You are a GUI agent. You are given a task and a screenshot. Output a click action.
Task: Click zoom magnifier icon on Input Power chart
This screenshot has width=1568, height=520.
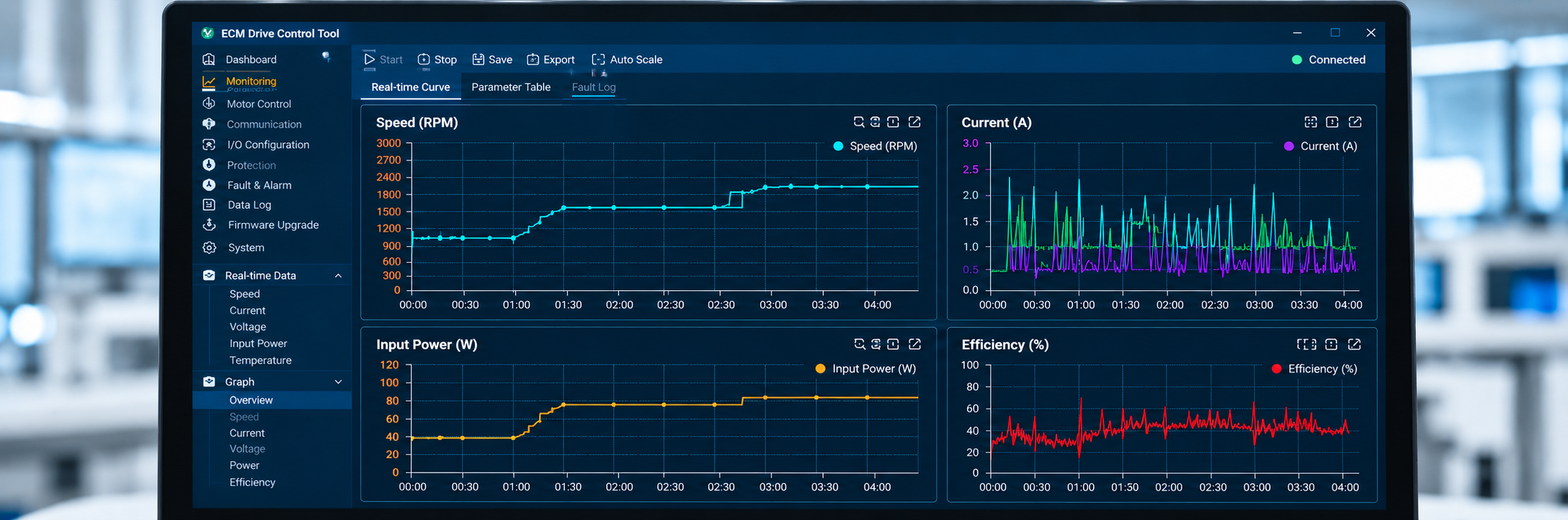tap(859, 344)
